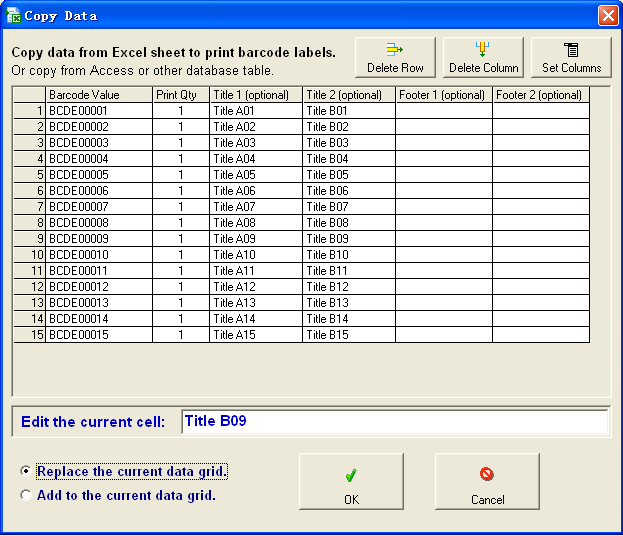623x536 pixels.
Task: Select cell Title B14
Action: pos(349,319)
